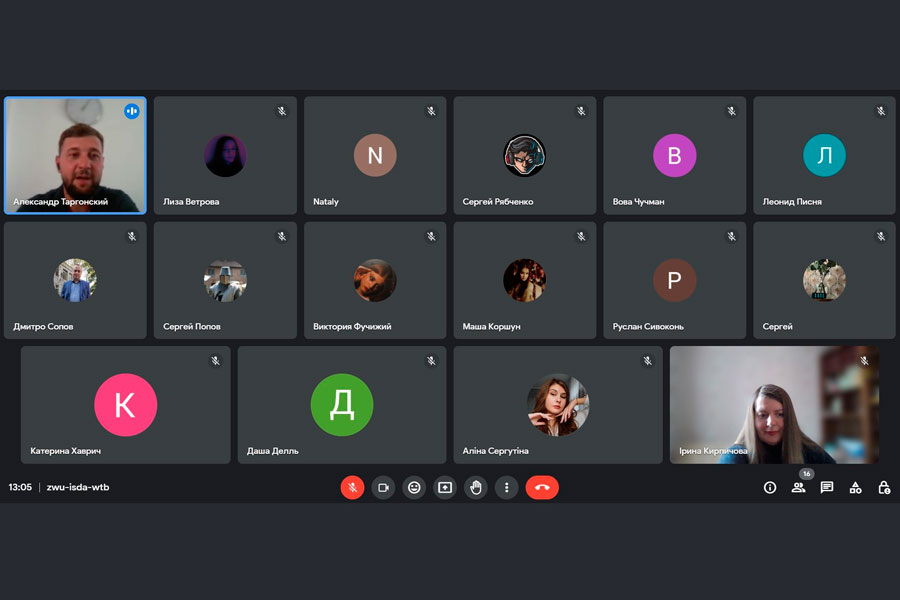Raise hand using the hand icon
This screenshot has width=900, height=600.
click(x=476, y=487)
